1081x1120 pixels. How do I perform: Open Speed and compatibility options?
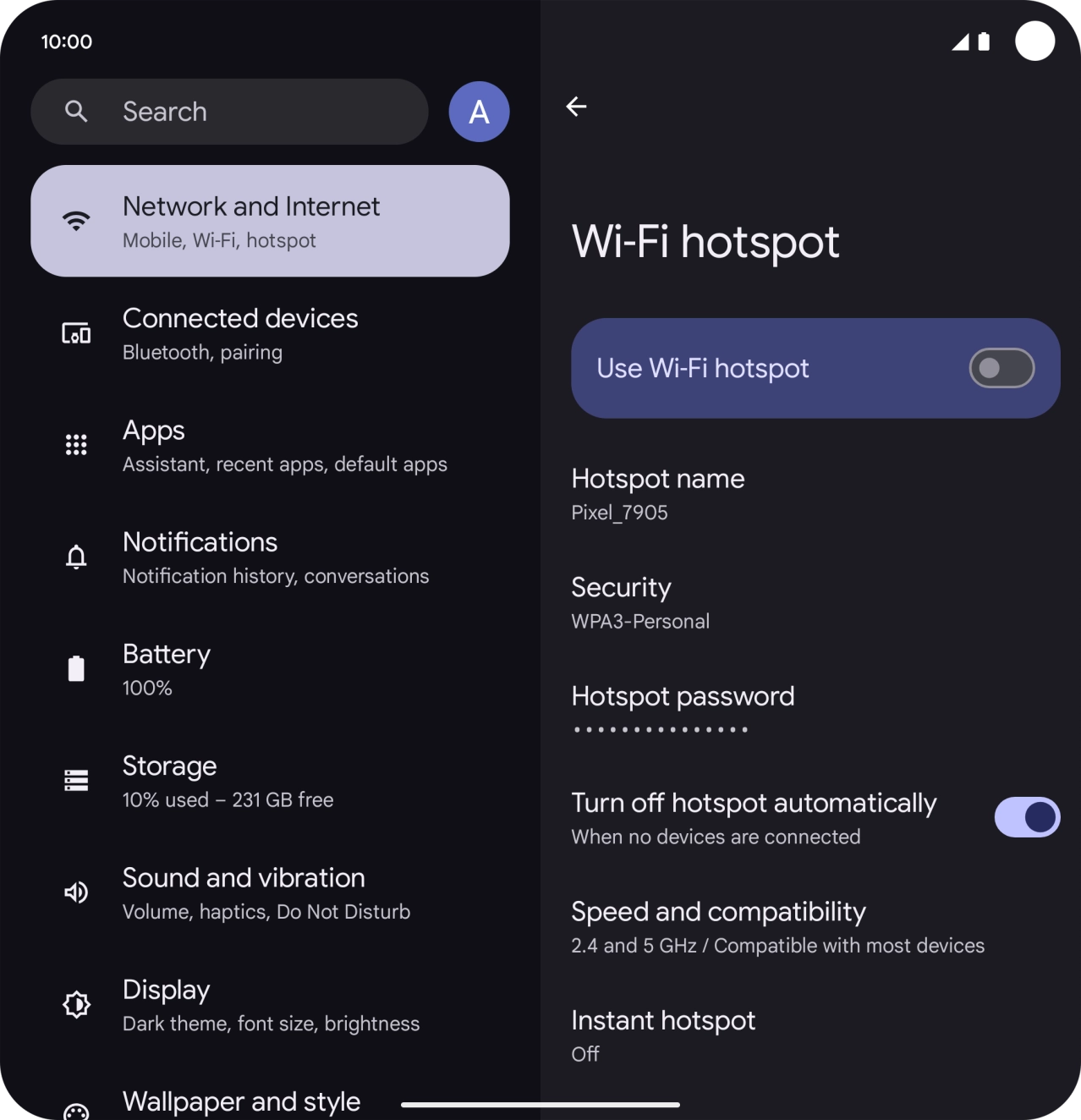pos(718,925)
